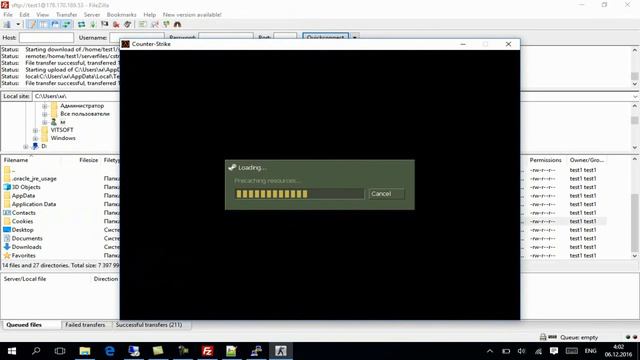Click New version available! menu entry
This screenshot has height=360, width=640.
(192, 14)
